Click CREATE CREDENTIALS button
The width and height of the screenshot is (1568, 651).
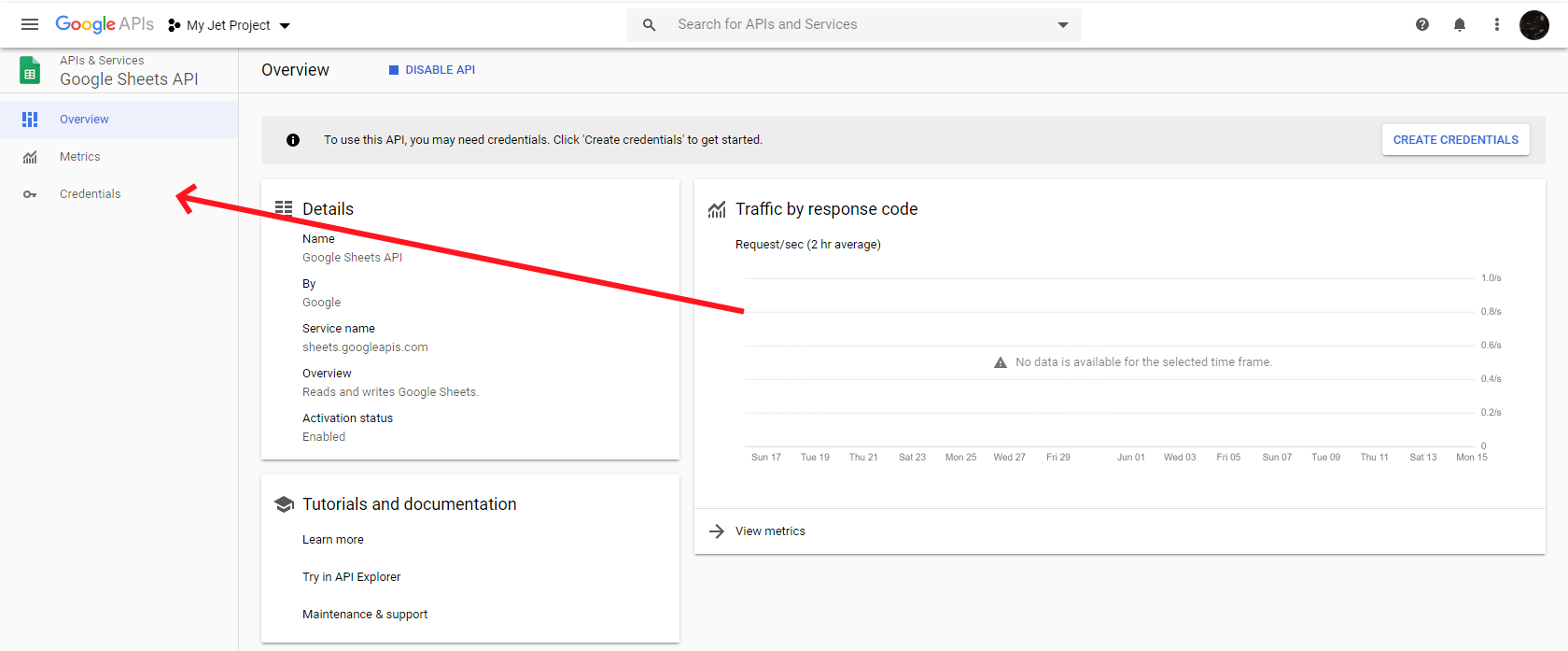1456,140
